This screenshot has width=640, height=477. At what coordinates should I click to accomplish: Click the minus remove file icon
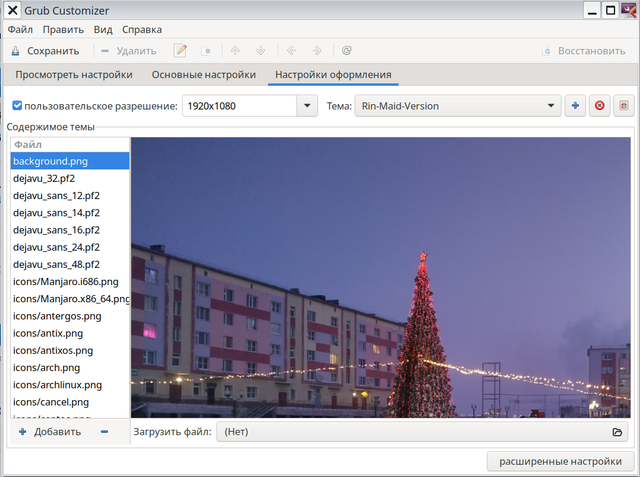(x=104, y=432)
